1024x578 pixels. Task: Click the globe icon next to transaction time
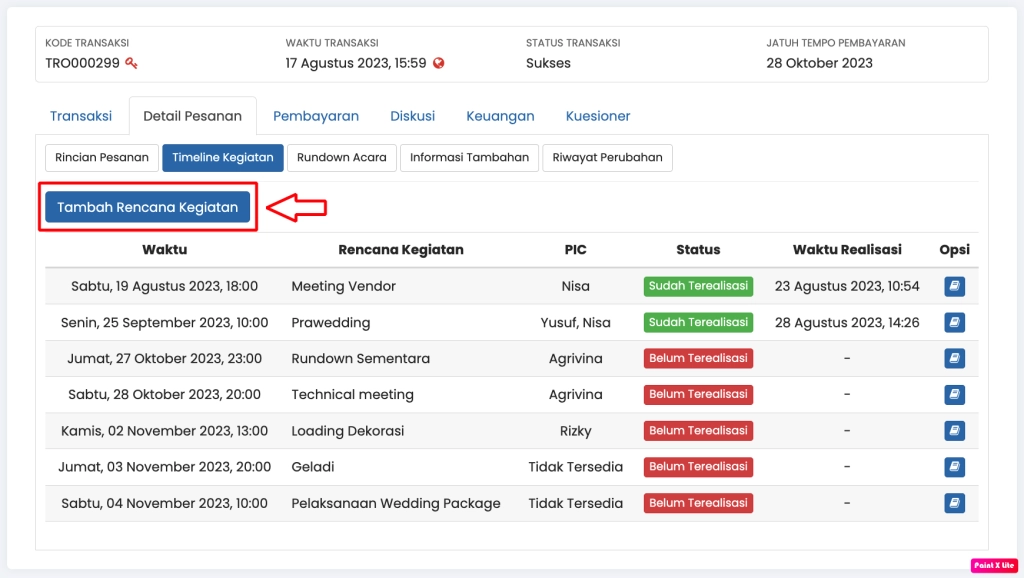[x=439, y=63]
